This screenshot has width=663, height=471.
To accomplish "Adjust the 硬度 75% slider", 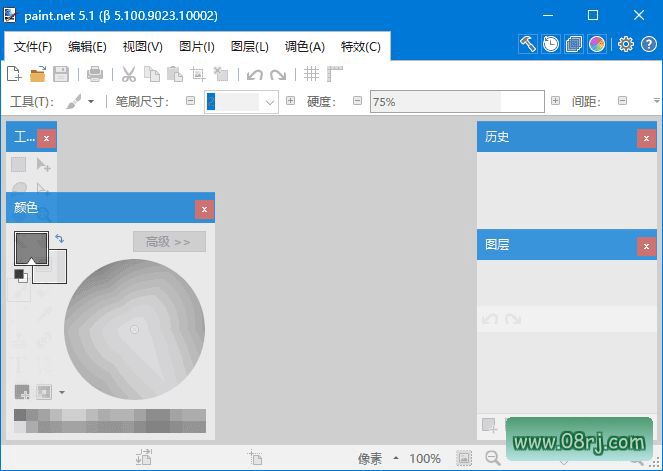I will tap(457, 101).
